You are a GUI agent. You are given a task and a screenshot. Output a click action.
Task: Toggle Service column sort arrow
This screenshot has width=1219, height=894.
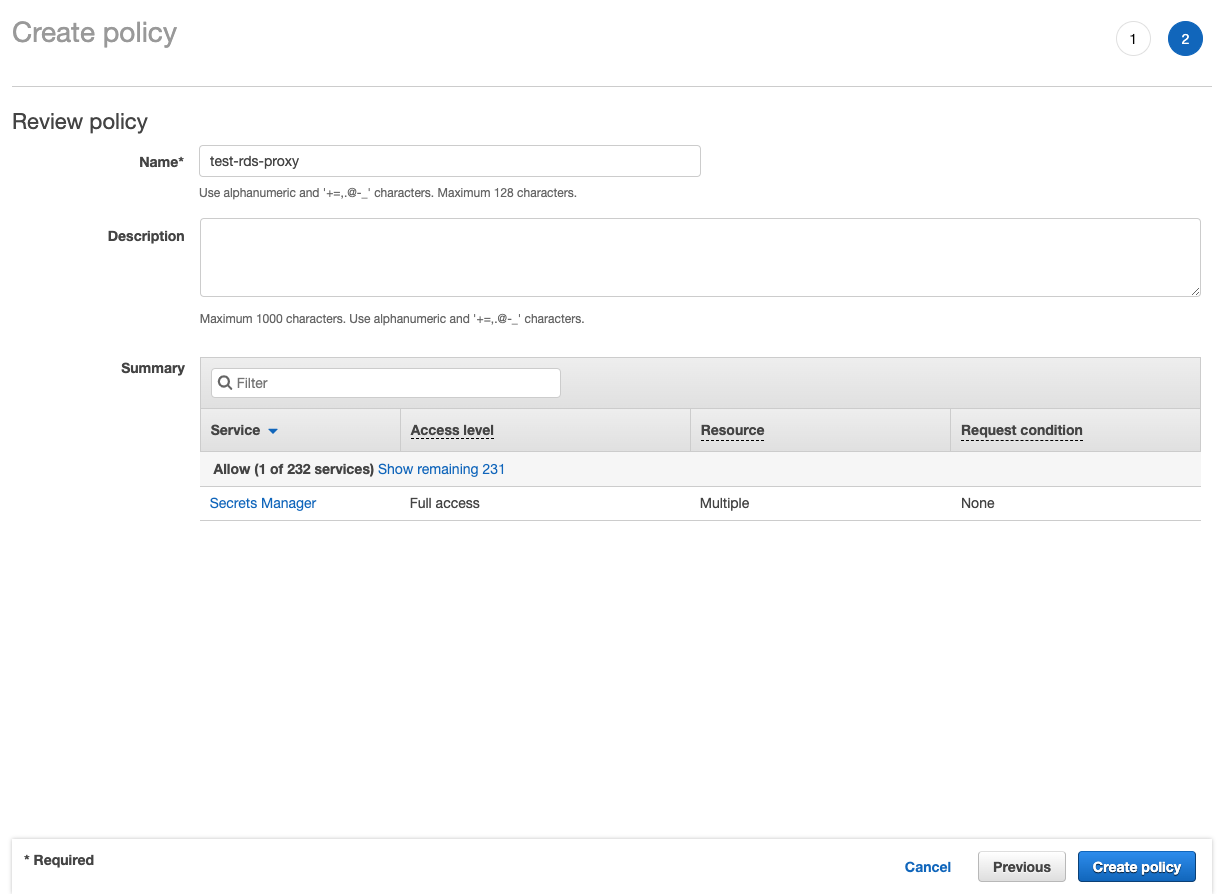(273, 431)
